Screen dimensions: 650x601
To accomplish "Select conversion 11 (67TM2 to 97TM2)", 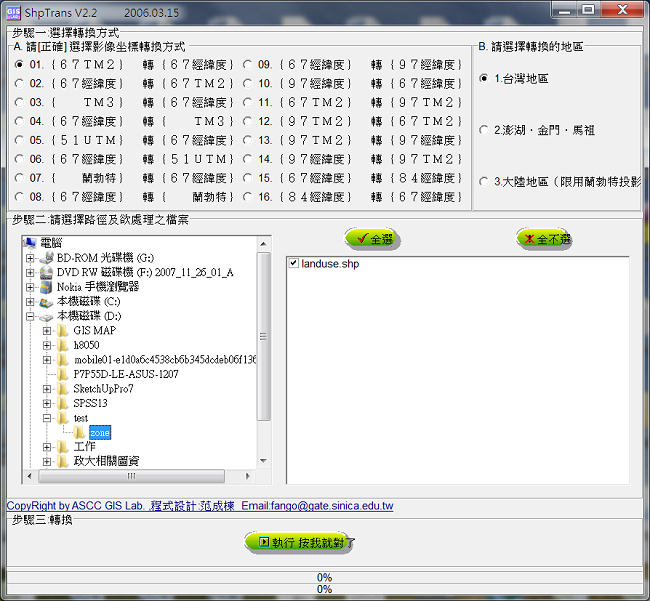I will pyautogui.click(x=247, y=102).
